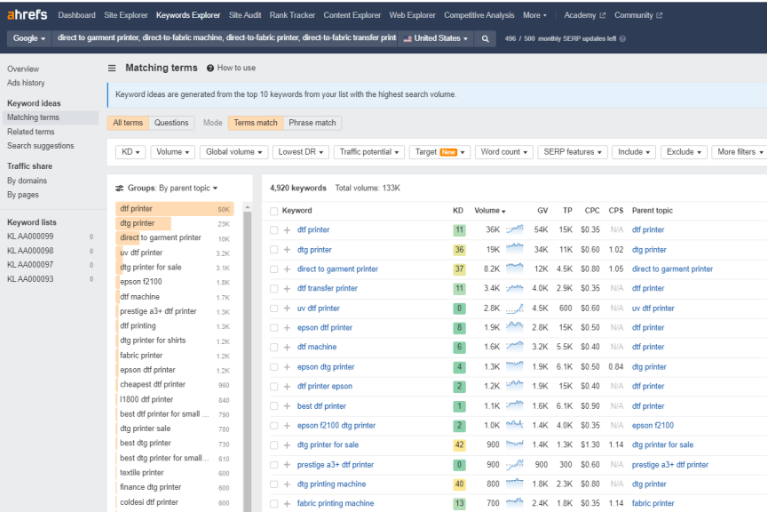Open Site Explorer from the top menu
Image resolution: width=767 pixels, height=525 pixels.
[x=127, y=15]
